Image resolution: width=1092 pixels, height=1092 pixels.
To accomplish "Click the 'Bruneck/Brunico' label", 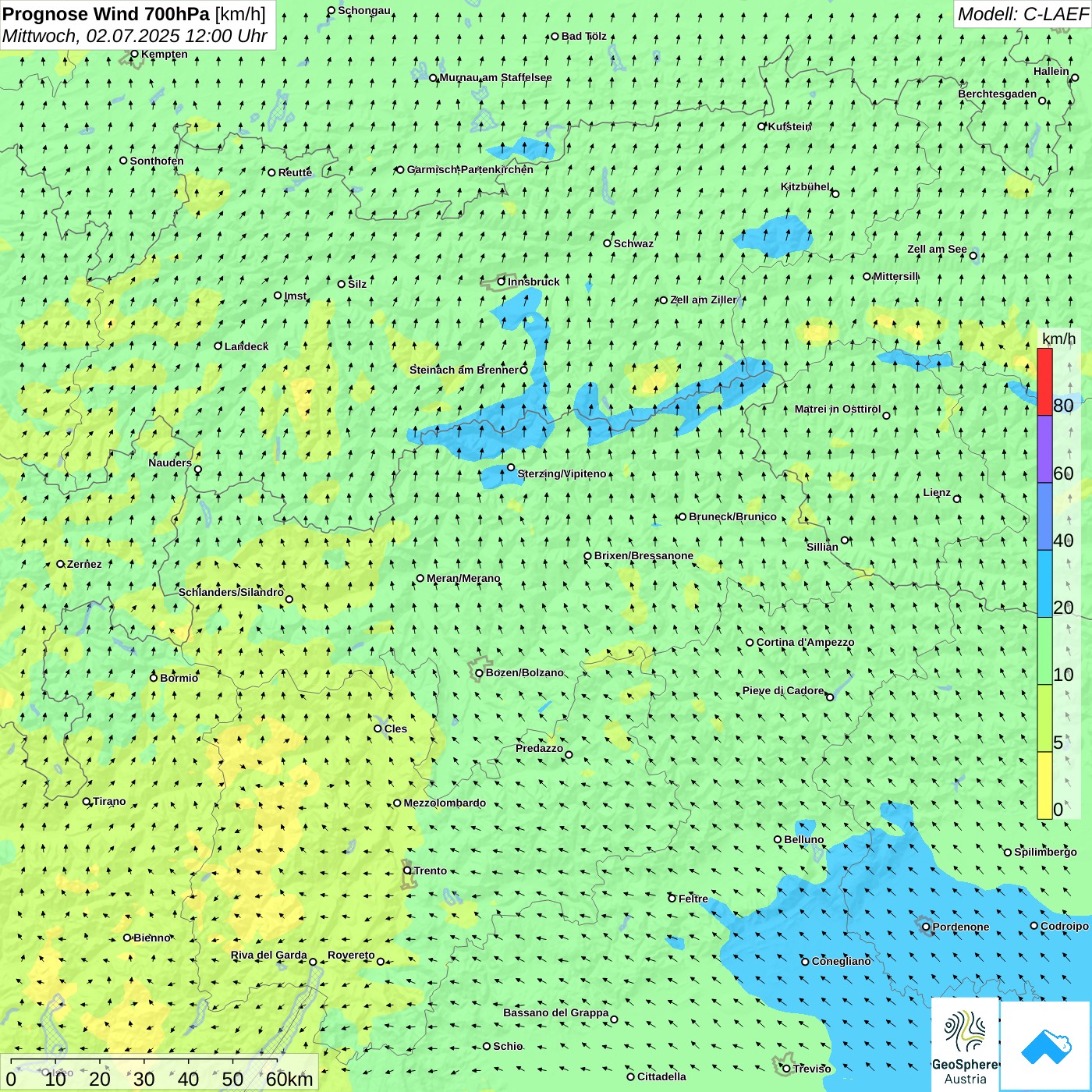I will pyautogui.click(x=732, y=516).
